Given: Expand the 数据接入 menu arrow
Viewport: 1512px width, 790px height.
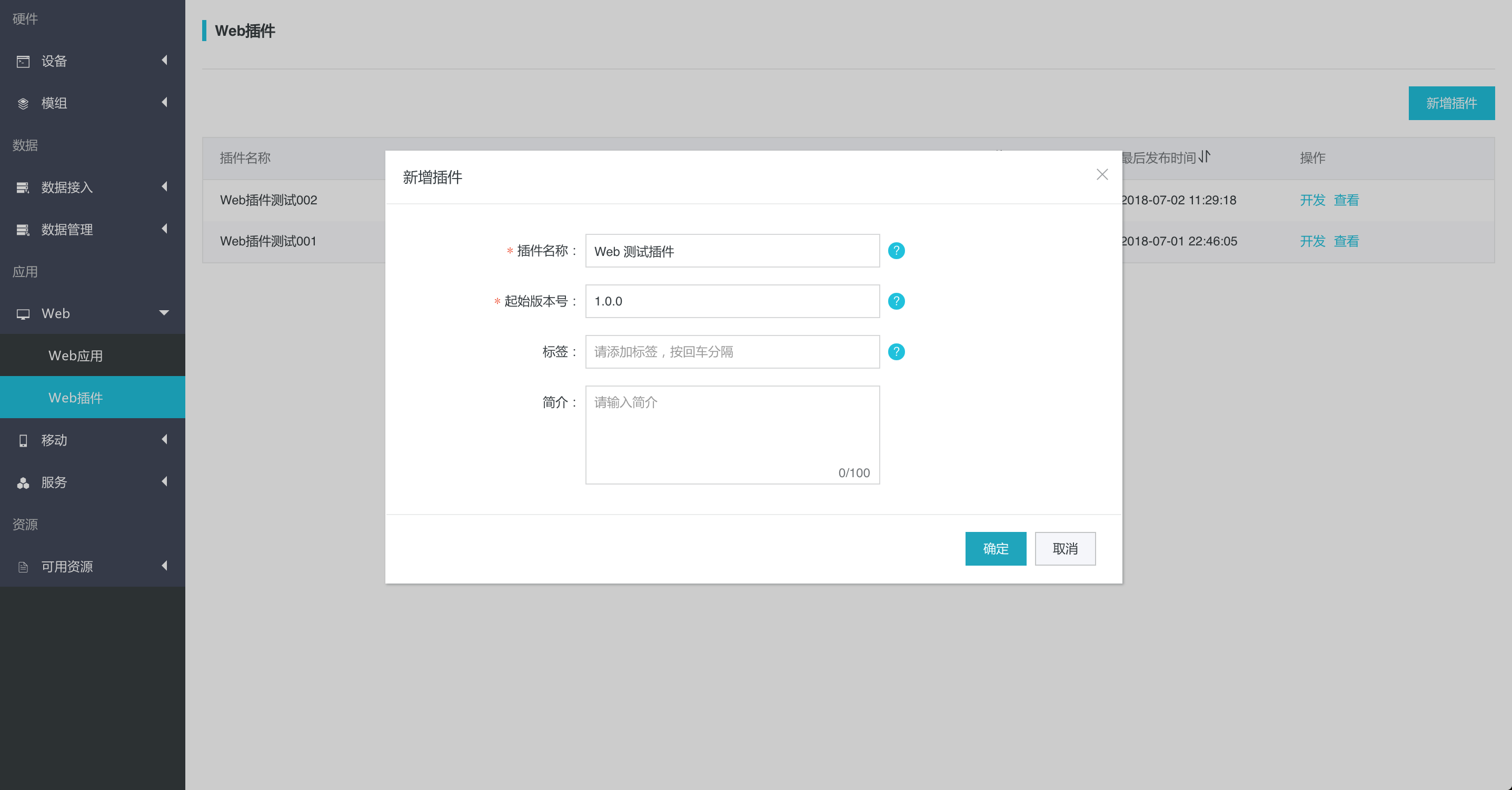Looking at the screenshot, I should coord(164,186).
